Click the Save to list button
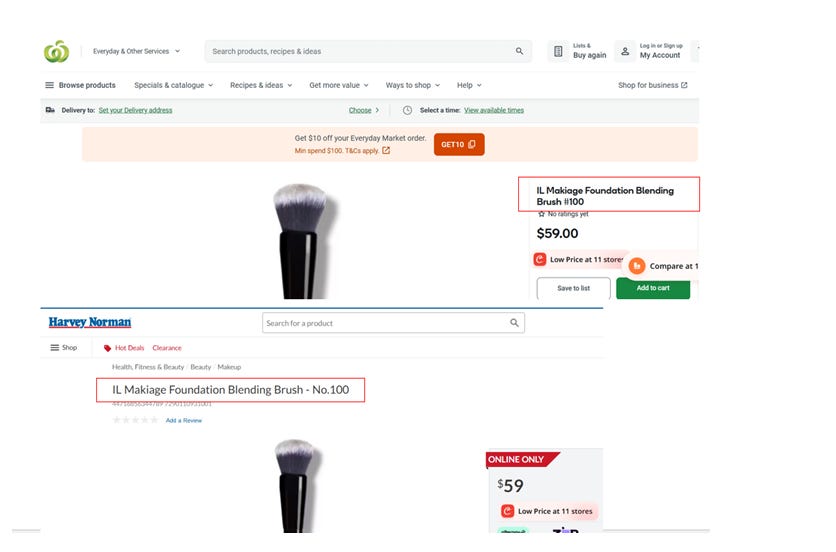The width and height of the screenshot is (836, 552). coord(574,288)
